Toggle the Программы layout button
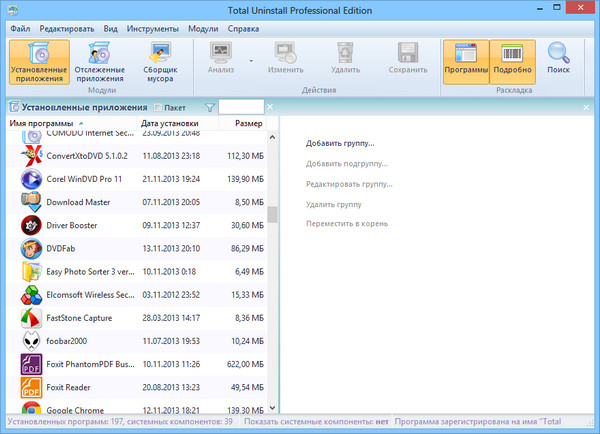This screenshot has width=600, height=434. point(466,61)
